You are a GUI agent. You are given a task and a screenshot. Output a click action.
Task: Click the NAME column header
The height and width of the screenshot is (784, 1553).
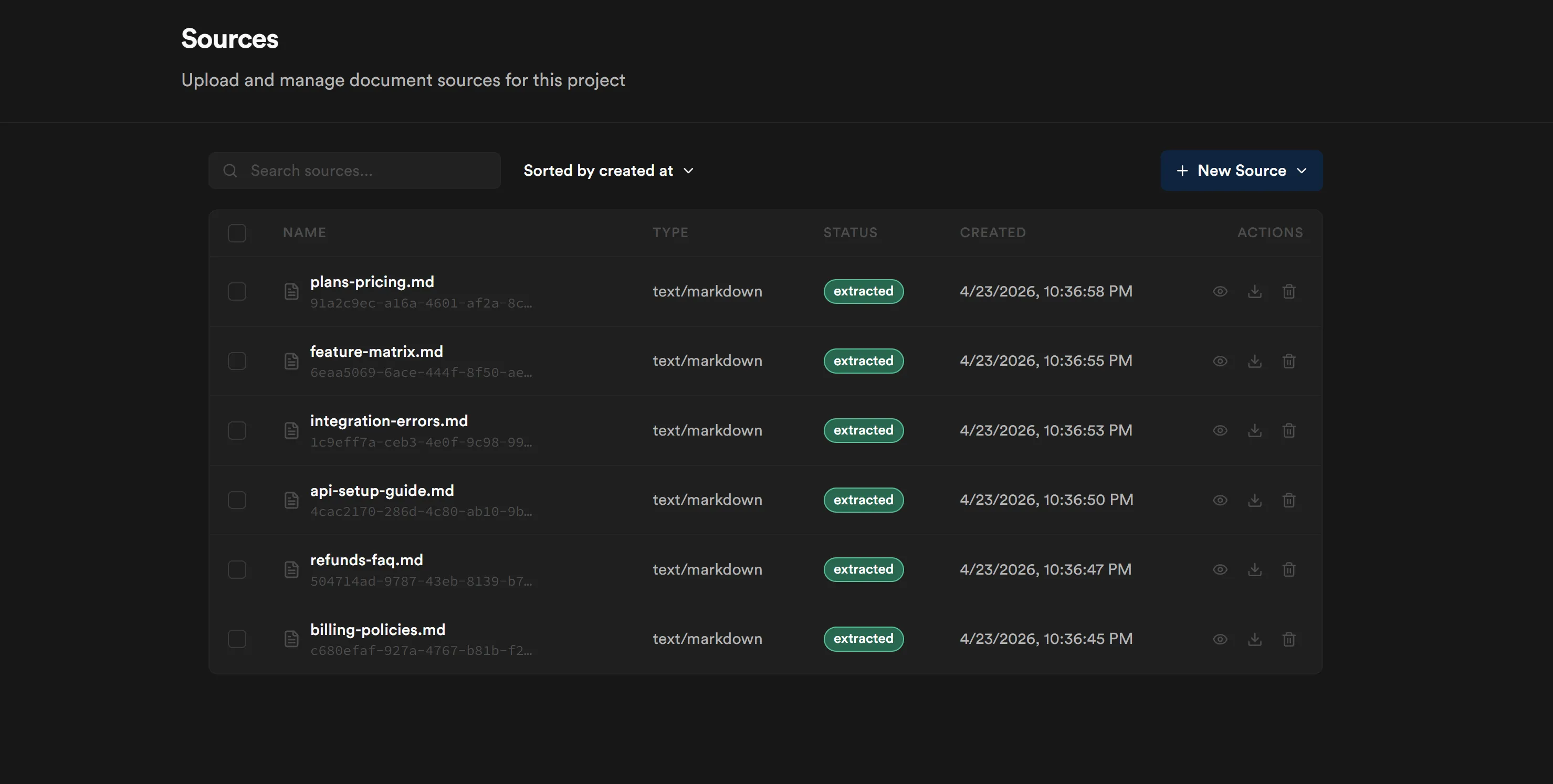(x=305, y=232)
